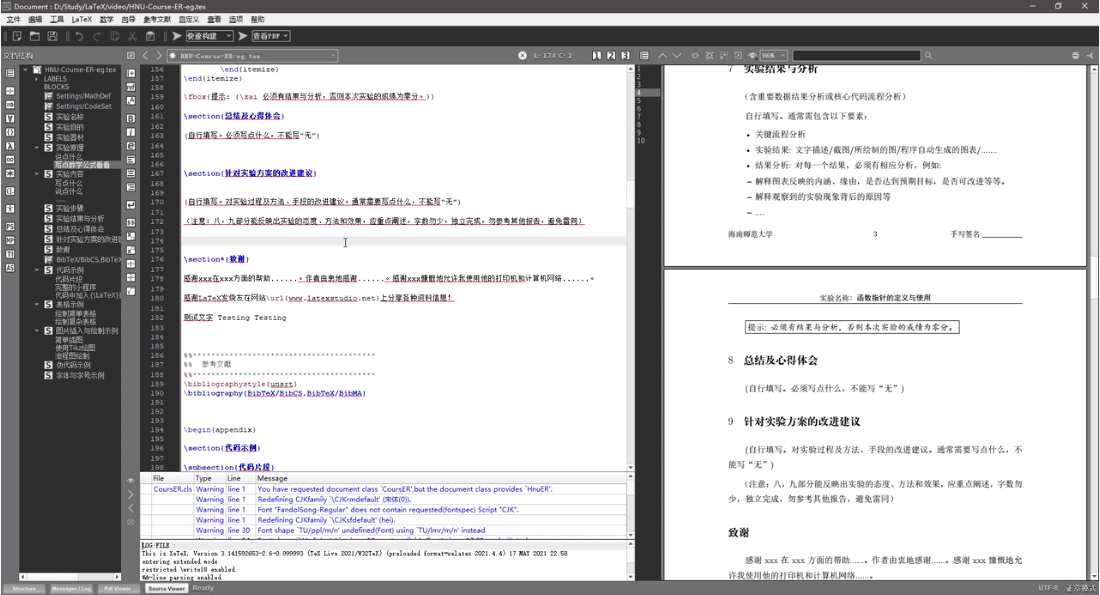Screen dimensions: 1100x595
Task: Insert a new line with return icon
Action: click(x=131, y=205)
